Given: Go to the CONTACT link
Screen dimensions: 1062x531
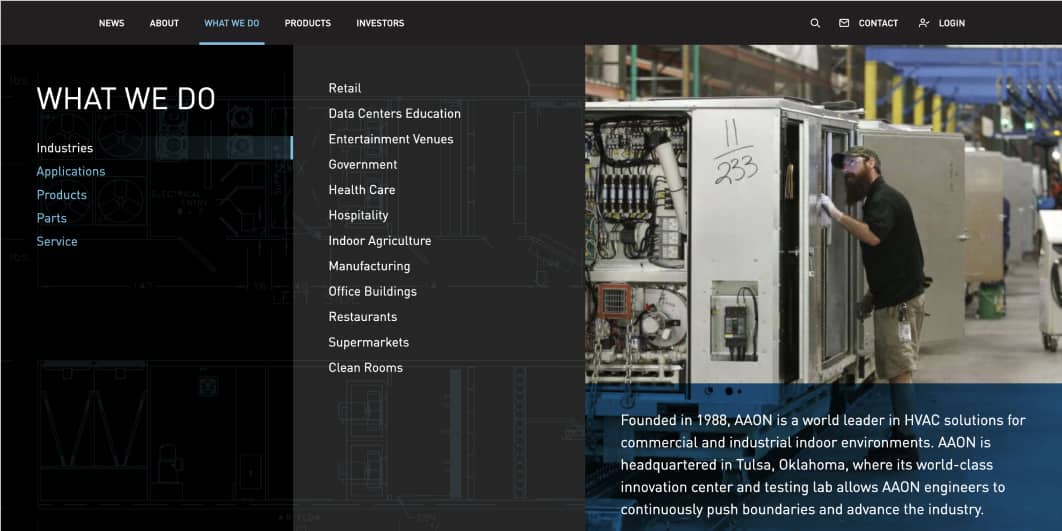Looking at the screenshot, I should 878,23.
